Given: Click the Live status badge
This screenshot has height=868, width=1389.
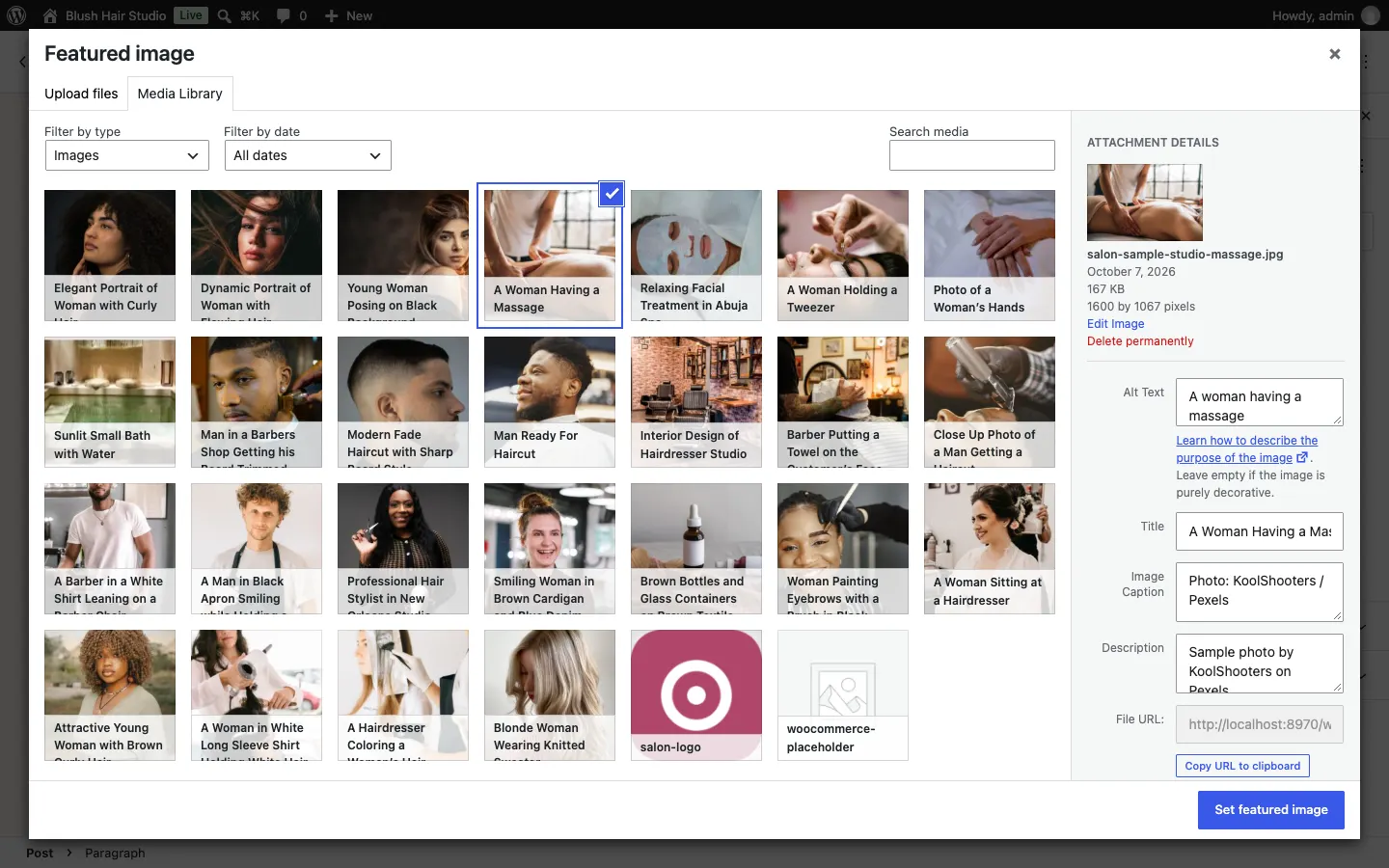Looking at the screenshot, I should pyautogui.click(x=191, y=15).
